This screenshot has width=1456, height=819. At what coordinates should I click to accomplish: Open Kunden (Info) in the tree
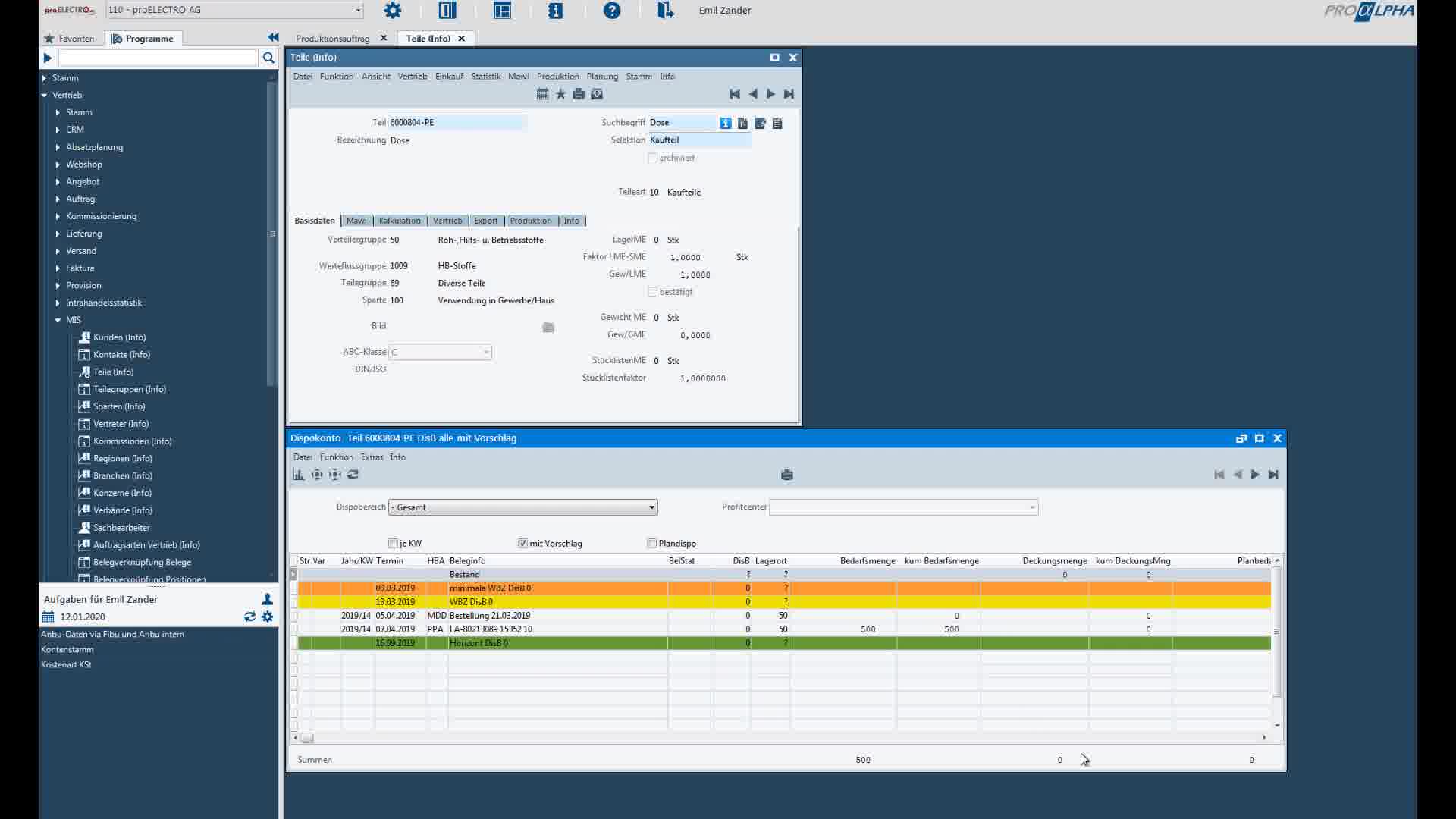(119, 337)
